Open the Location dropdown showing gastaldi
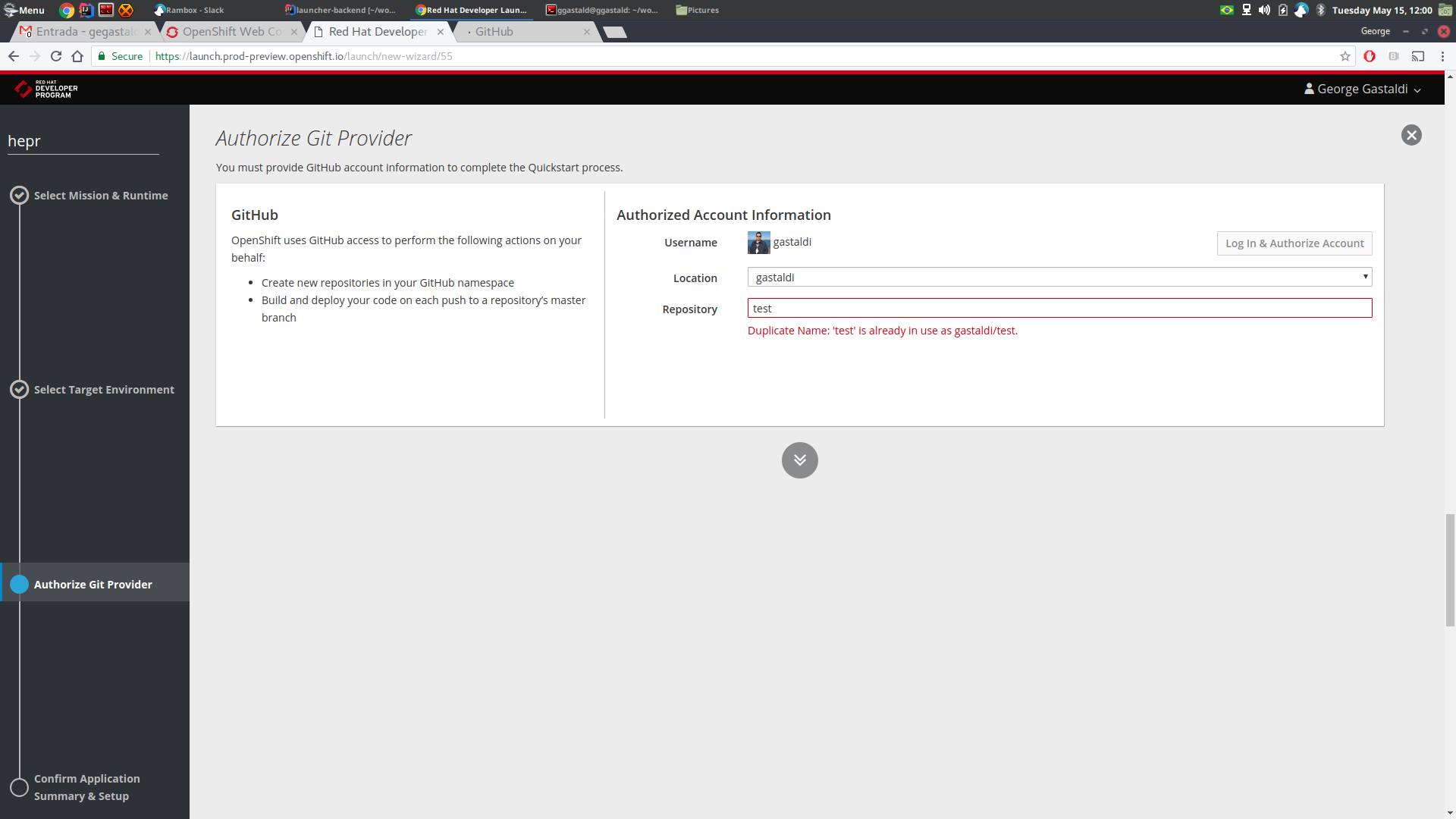Viewport: 1456px width, 819px height. click(1059, 277)
